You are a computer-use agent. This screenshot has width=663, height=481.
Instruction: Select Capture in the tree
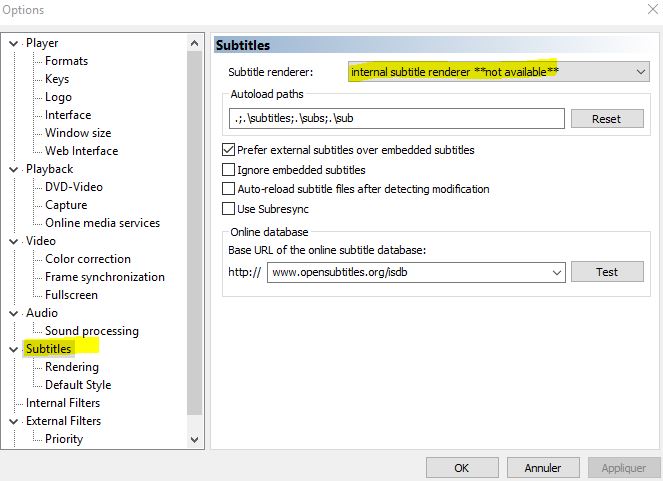coord(66,205)
